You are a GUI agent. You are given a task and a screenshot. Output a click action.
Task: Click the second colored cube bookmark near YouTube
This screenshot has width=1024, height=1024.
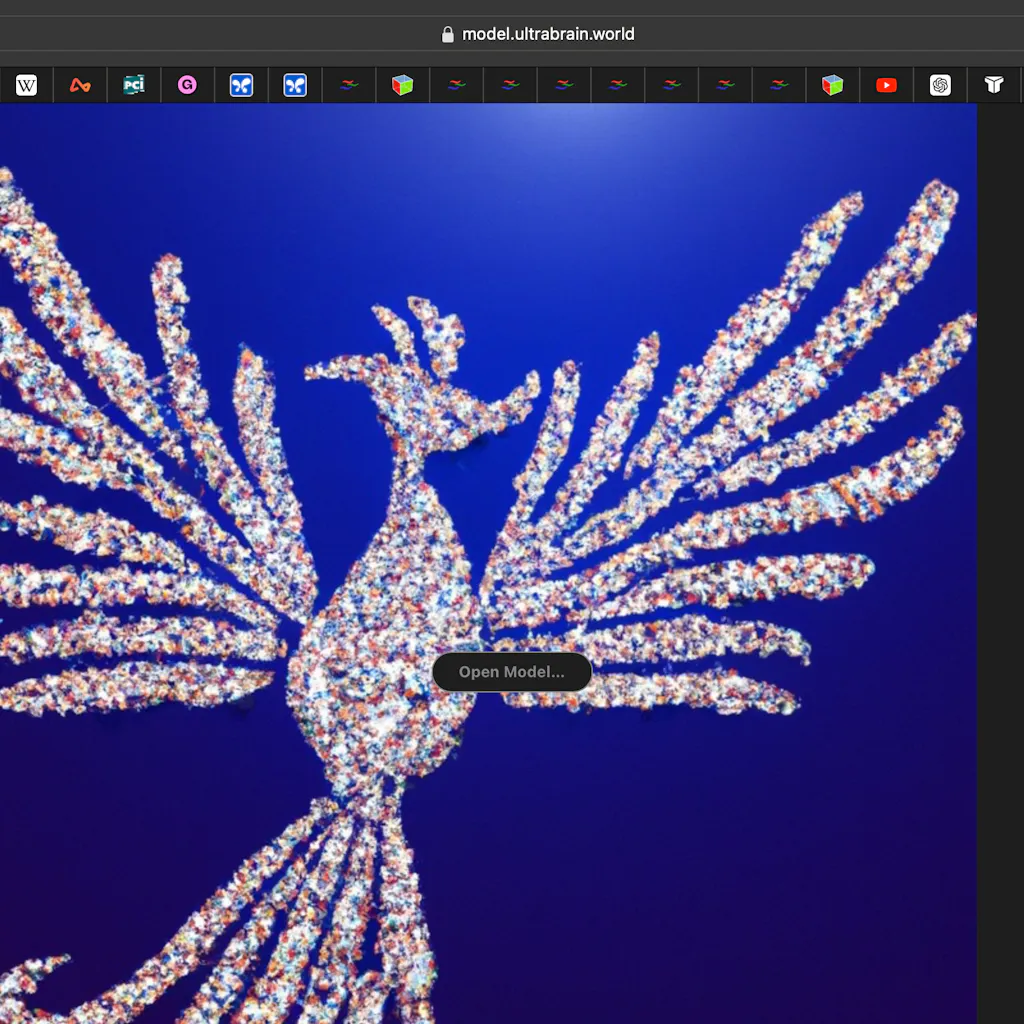(832, 85)
